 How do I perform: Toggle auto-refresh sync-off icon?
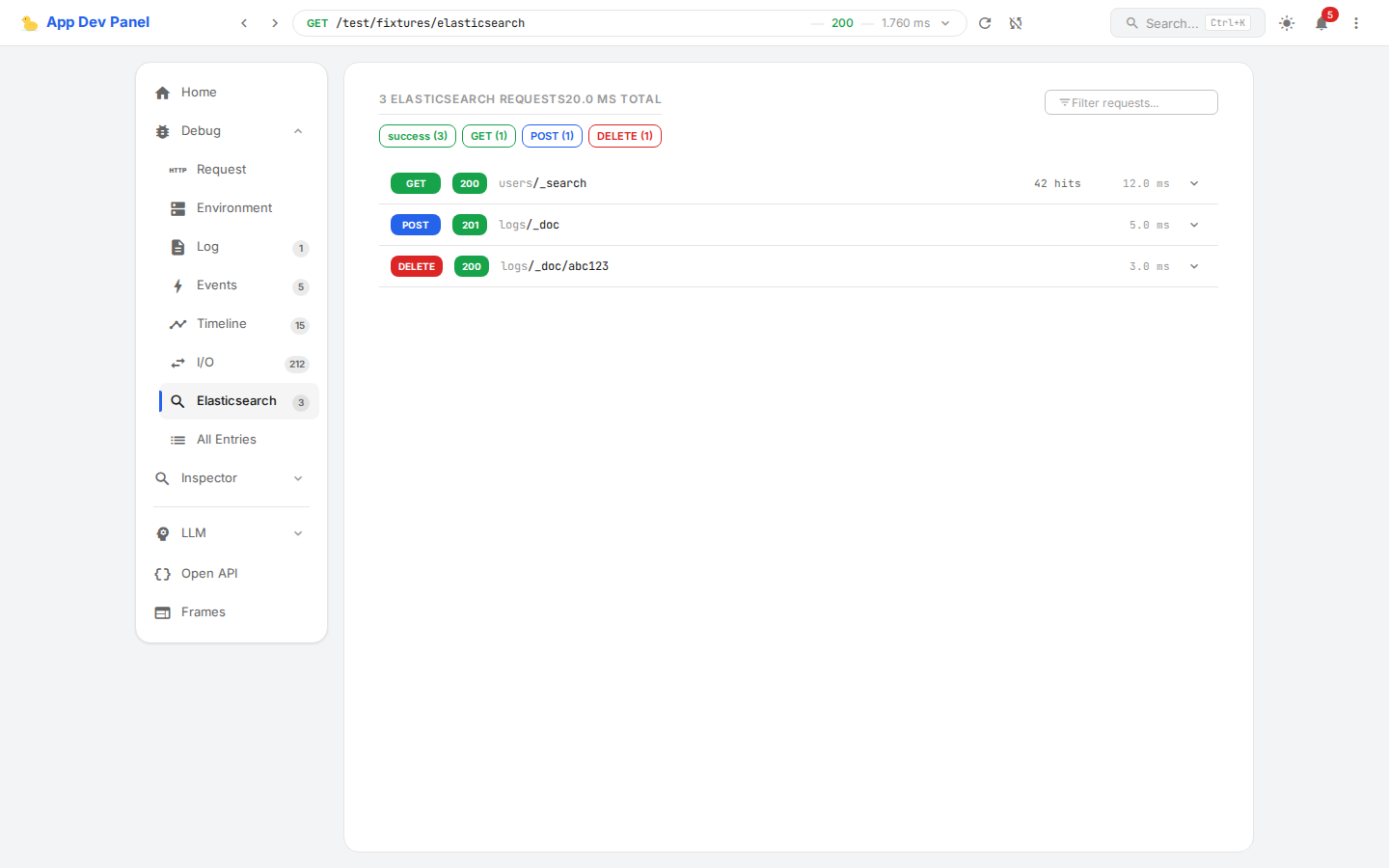tap(1016, 23)
